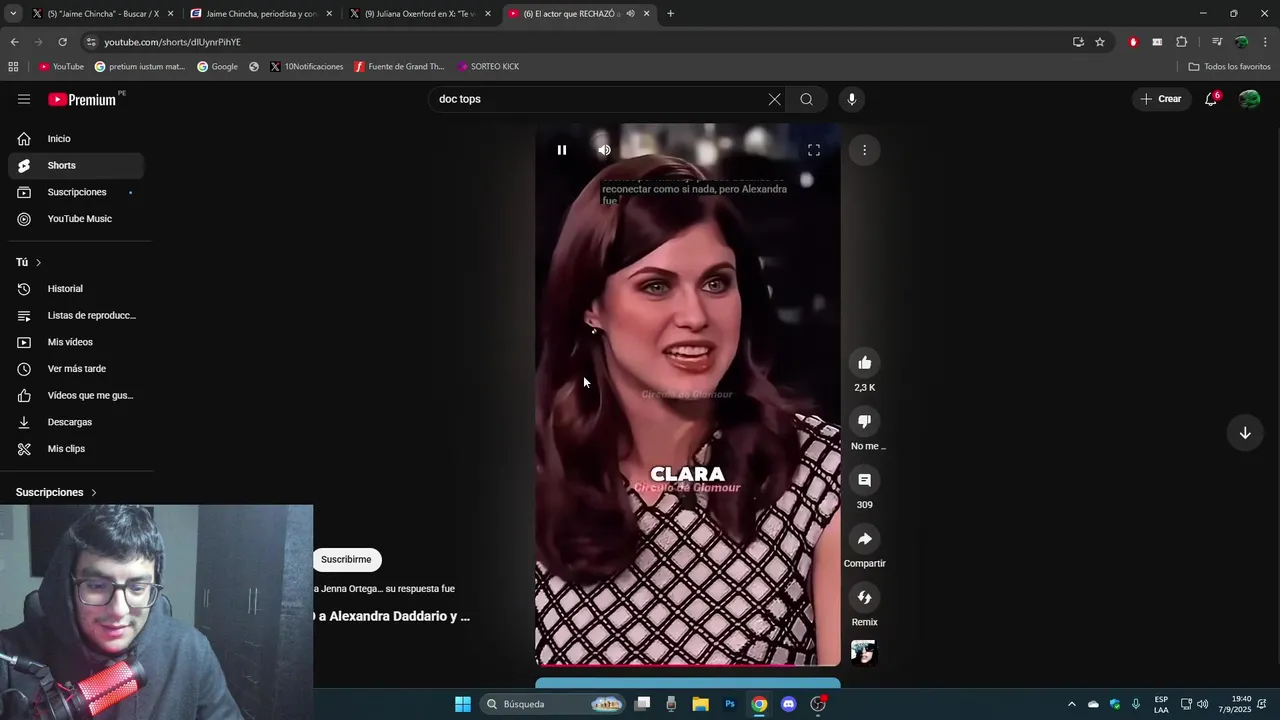Open Chrome three-dot menu
The image size is (1280, 720).
[x=1265, y=42]
